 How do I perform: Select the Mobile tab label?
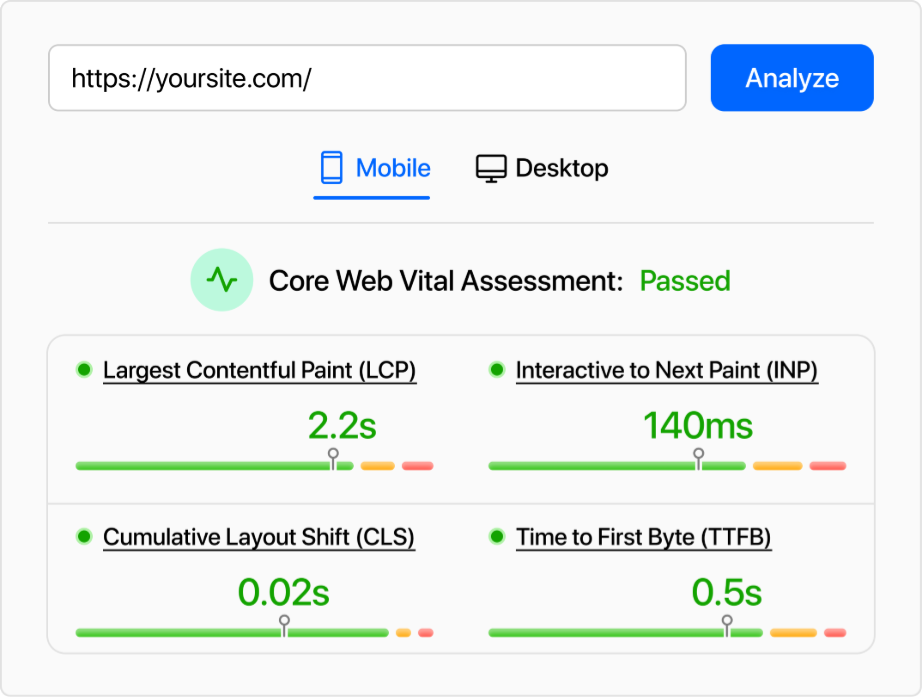pos(393,168)
